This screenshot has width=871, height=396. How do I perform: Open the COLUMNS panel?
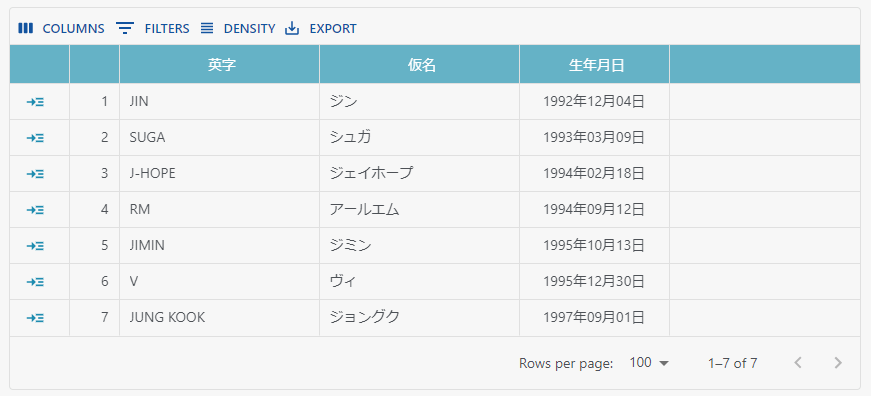[61, 28]
